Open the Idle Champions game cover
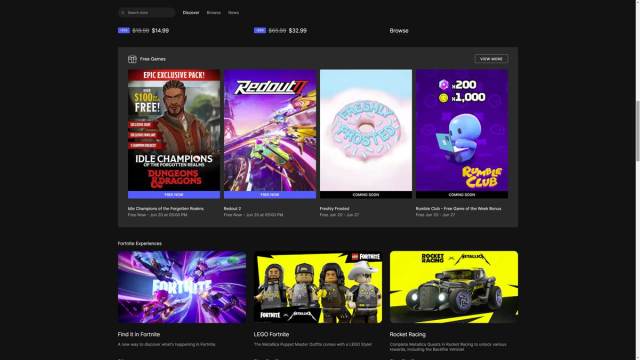Image resolution: width=640 pixels, height=360 pixels. pos(174,130)
